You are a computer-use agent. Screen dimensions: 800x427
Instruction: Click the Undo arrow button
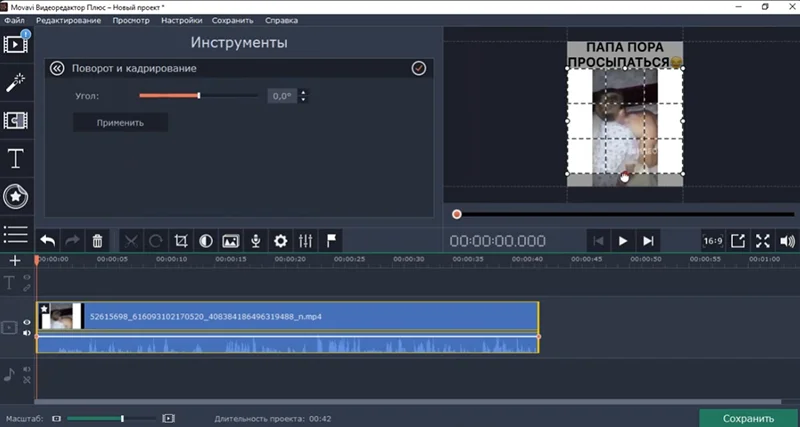click(x=48, y=241)
